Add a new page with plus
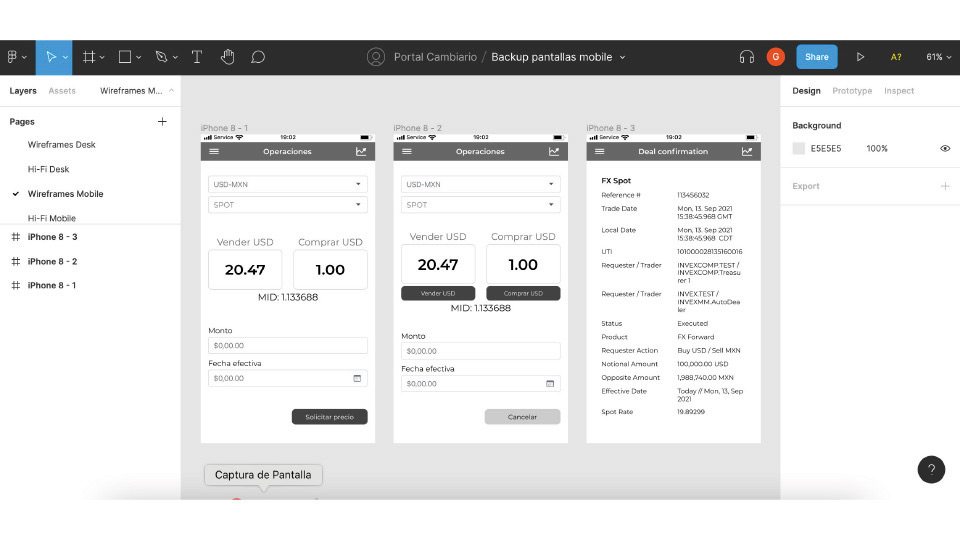960x540 pixels. 162,121
